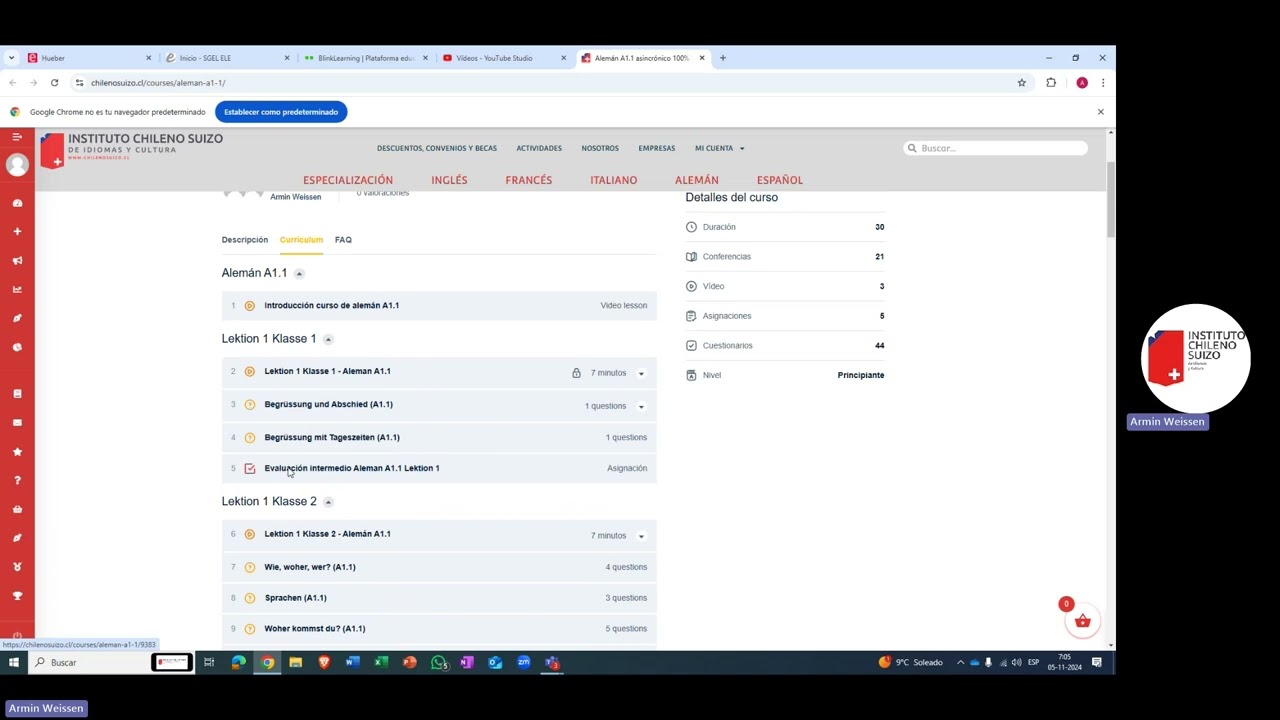The image size is (1280, 720).
Task: Open the Nosotros link
Action: 600,148
